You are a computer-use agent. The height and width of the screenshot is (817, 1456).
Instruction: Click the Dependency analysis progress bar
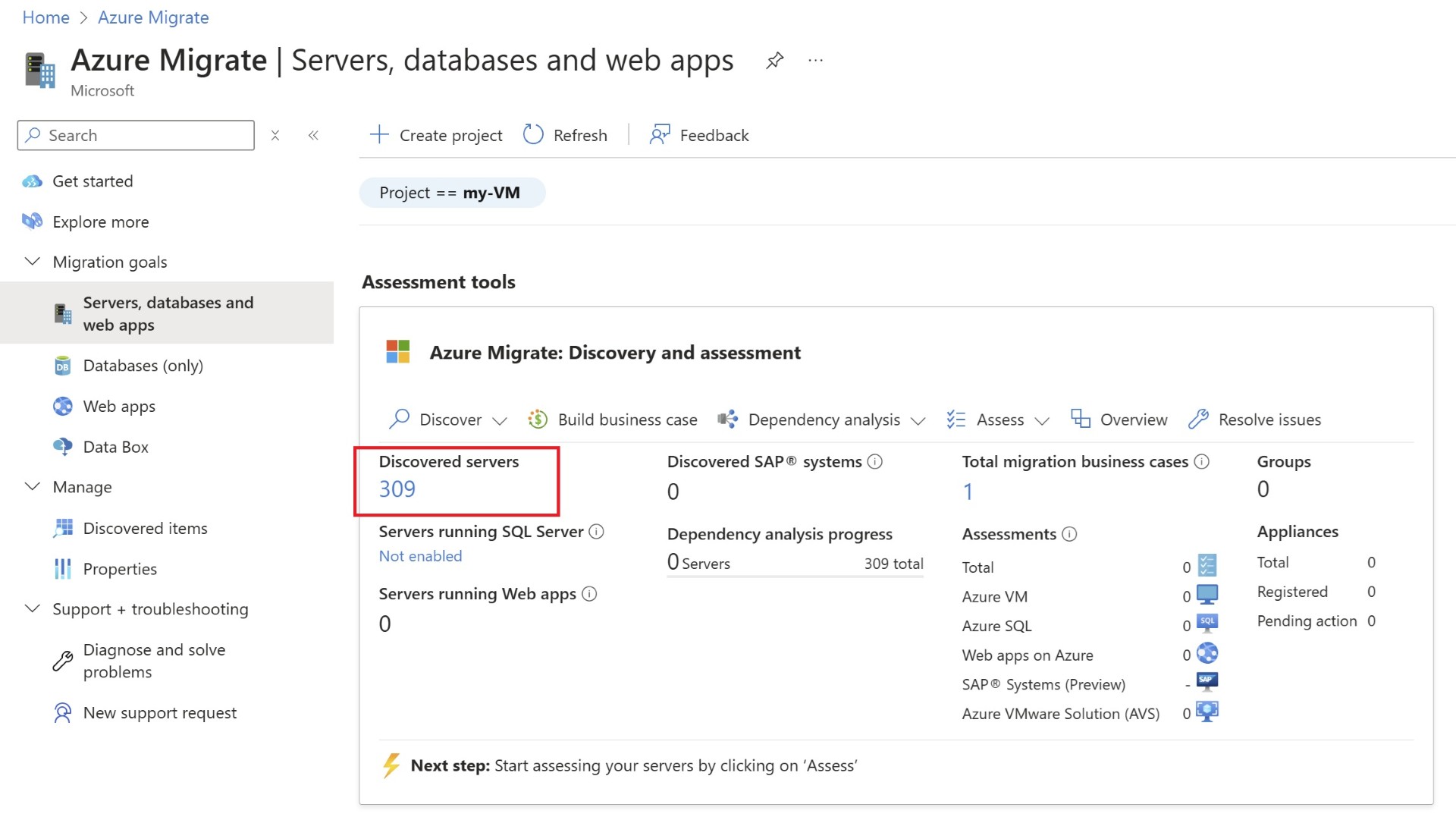click(x=795, y=577)
